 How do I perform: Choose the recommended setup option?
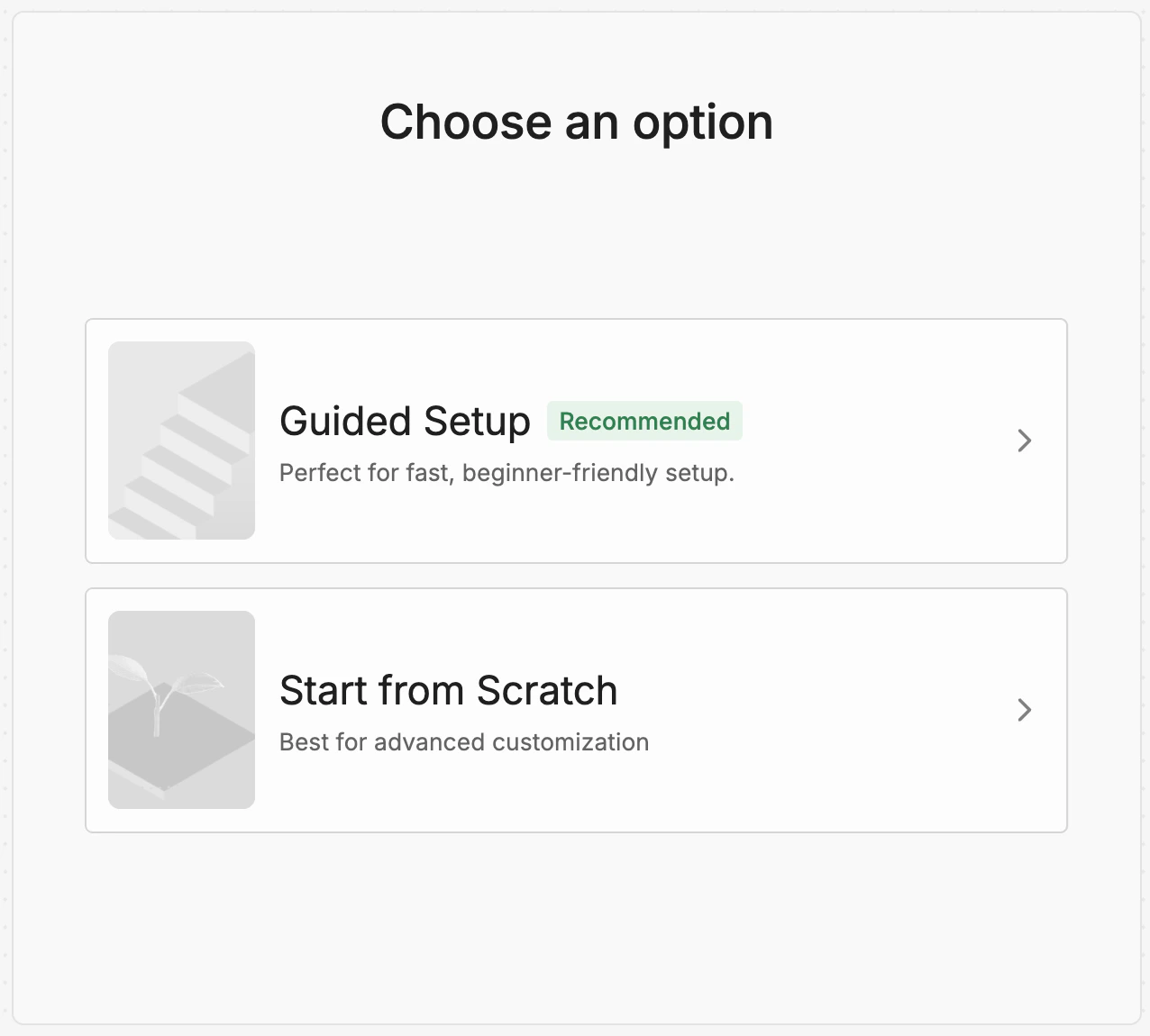click(575, 441)
